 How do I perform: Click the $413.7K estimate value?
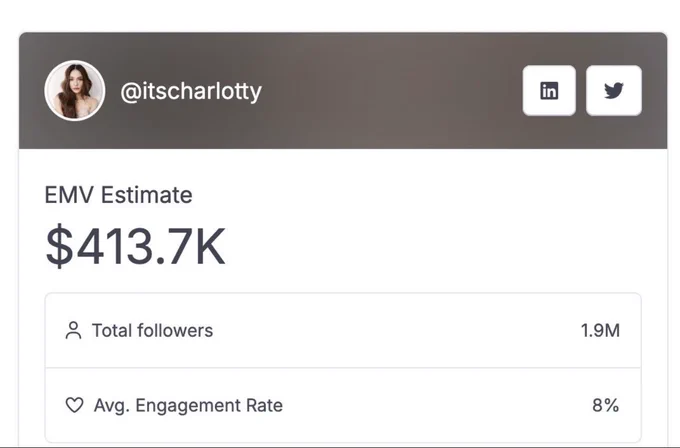[x=135, y=246]
